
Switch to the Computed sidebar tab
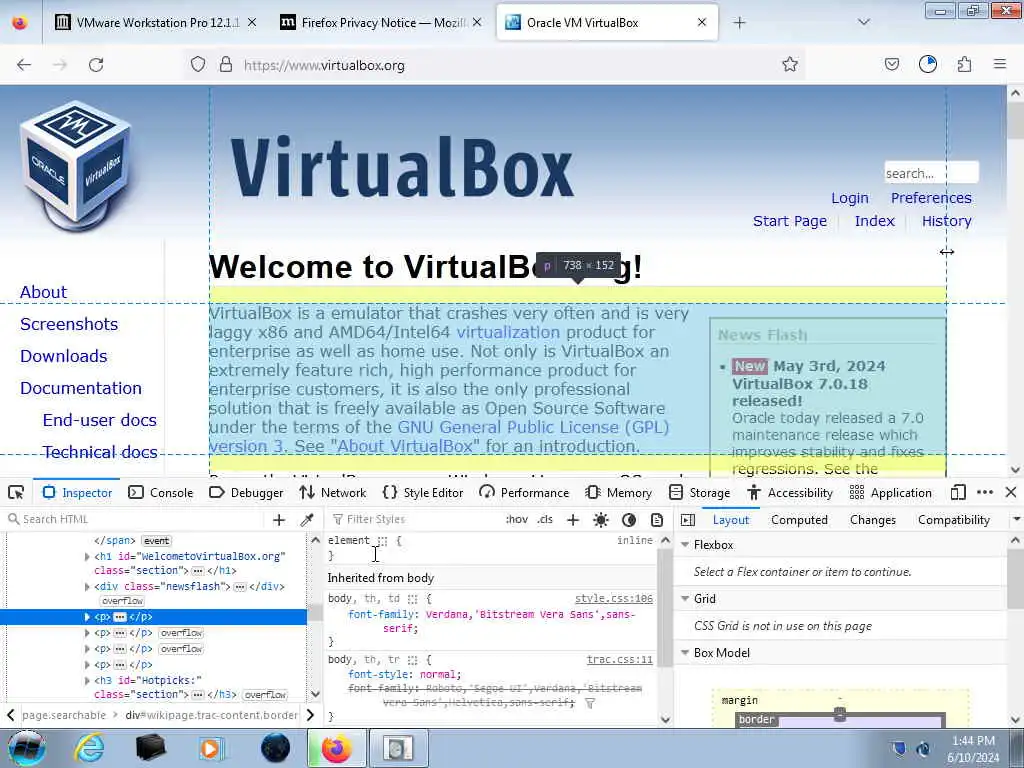pos(799,520)
